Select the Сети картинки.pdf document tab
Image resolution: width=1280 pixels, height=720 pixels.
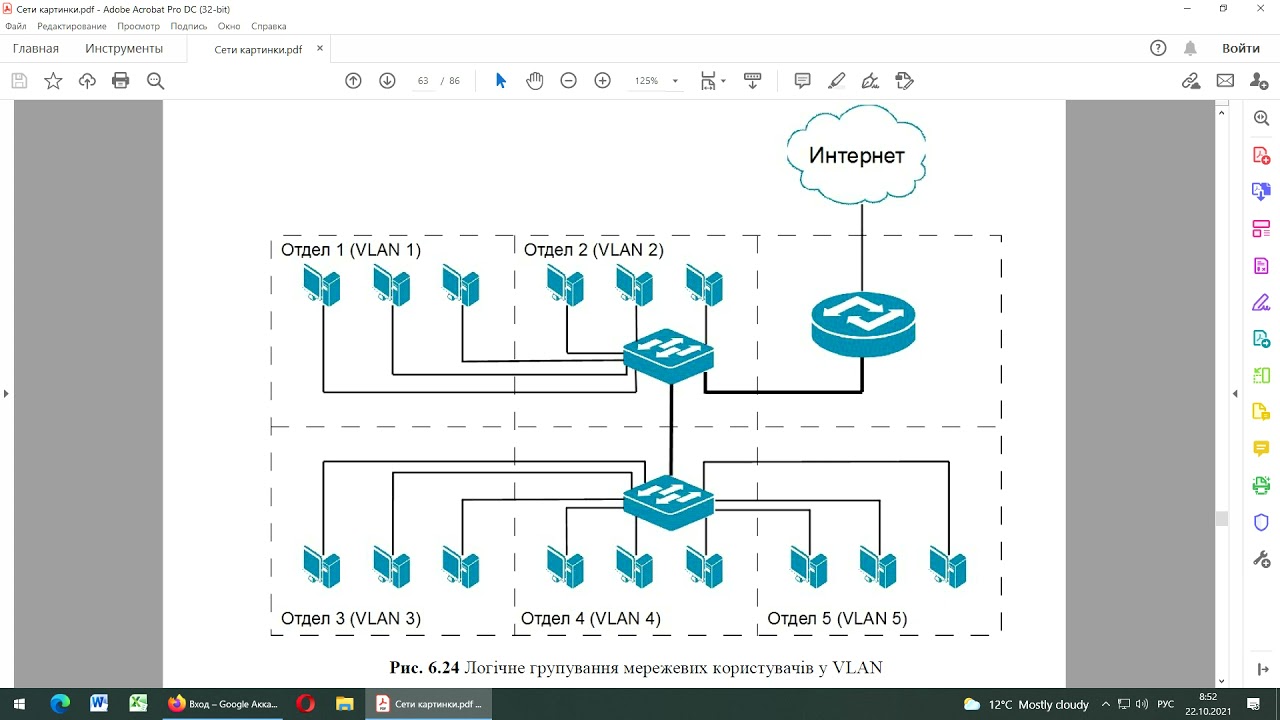pos(258,49)
